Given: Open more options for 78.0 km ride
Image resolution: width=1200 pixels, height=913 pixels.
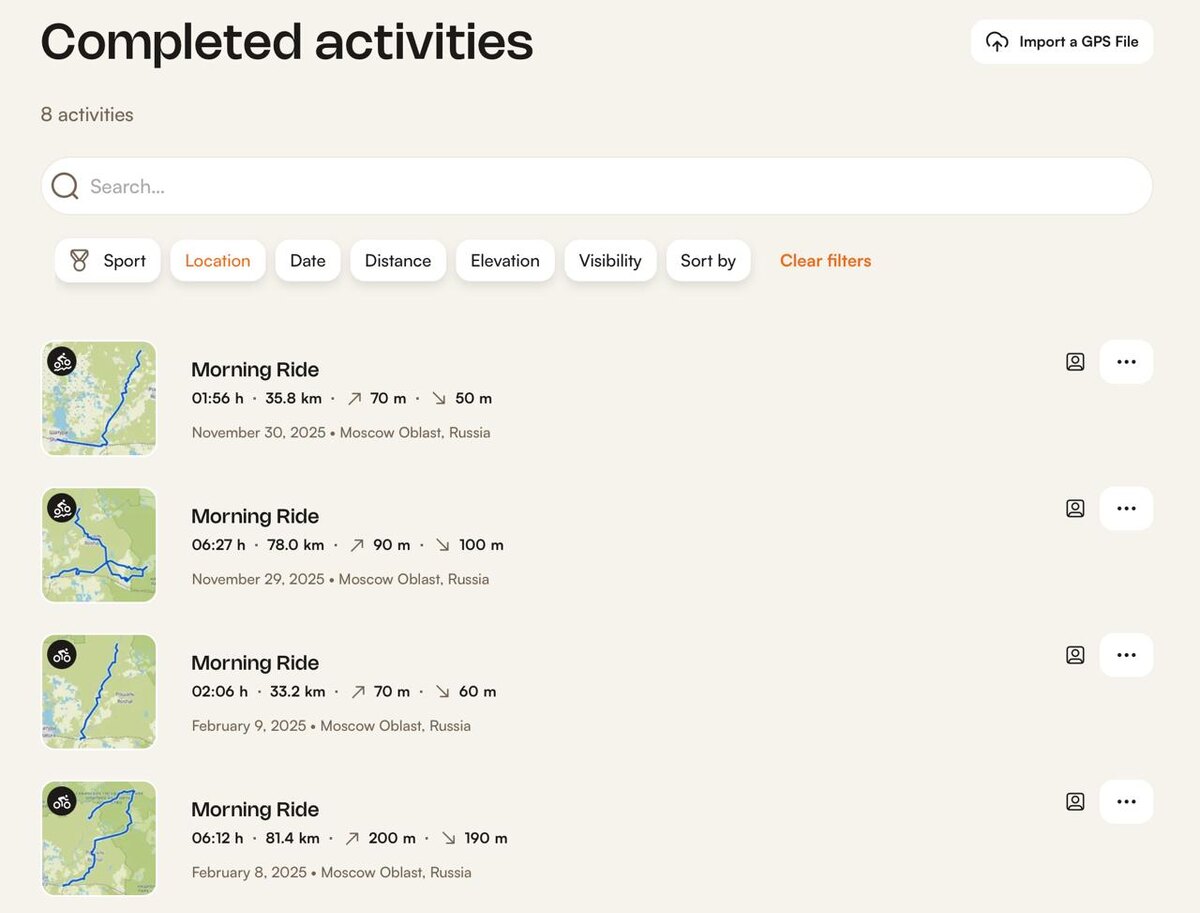Looking at the screenshot, I should [1126, 509].
